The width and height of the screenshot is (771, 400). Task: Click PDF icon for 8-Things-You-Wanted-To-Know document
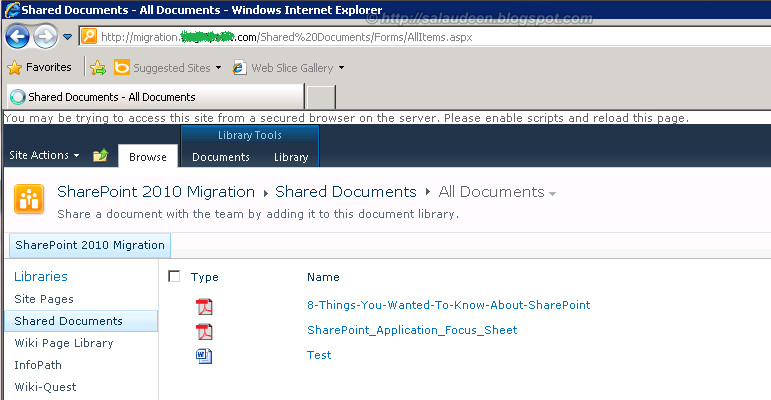click(x=205, y=306)
